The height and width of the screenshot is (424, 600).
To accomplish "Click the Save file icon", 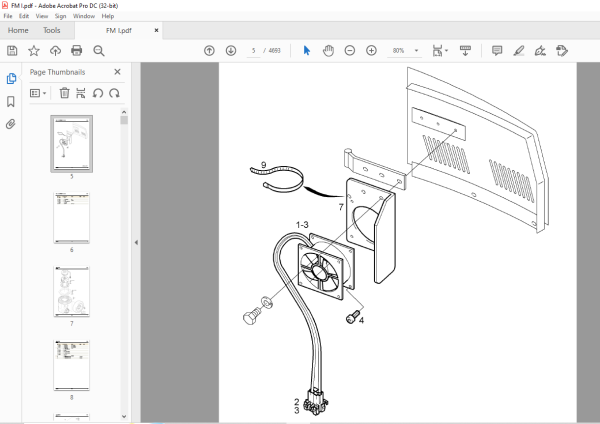I will pyautogui.click(x=12, y=51).
